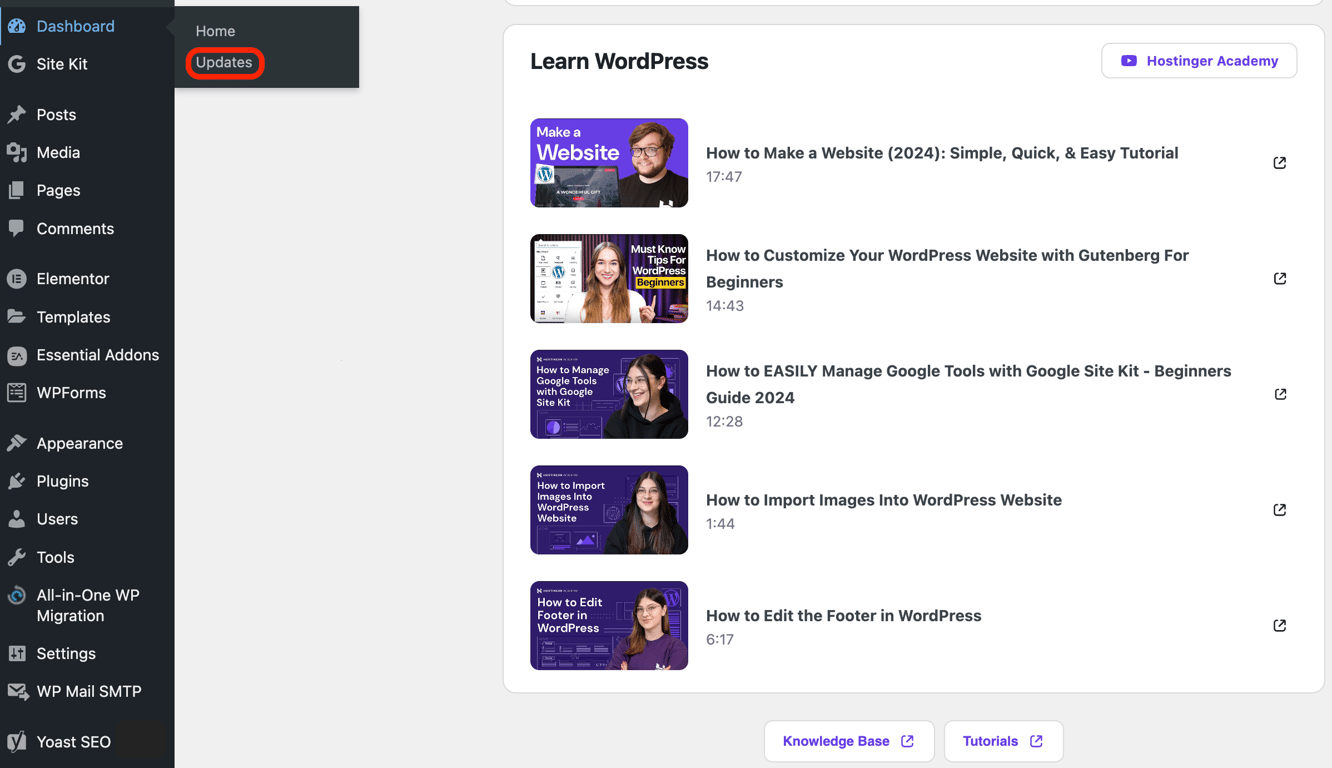Click the Gutenberg customization video thumbnail

(x=609, y=278)
